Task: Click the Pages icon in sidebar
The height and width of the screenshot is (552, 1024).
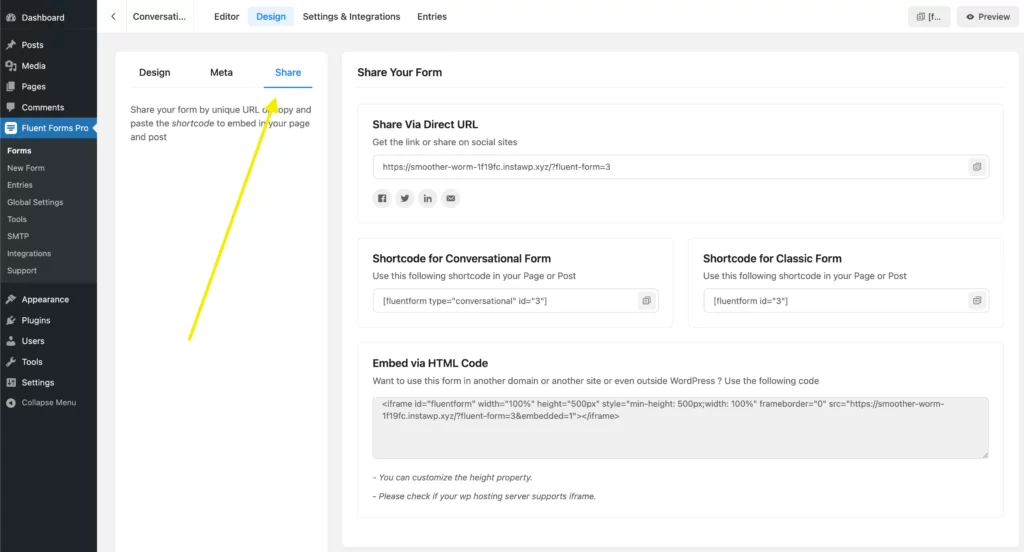Action: pos(11,86)
